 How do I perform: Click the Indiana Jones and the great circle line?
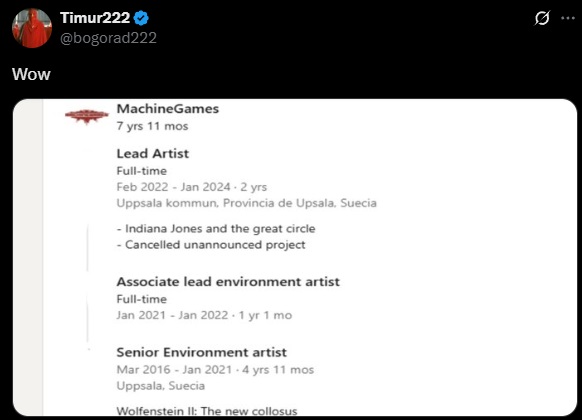coord(216,229)
